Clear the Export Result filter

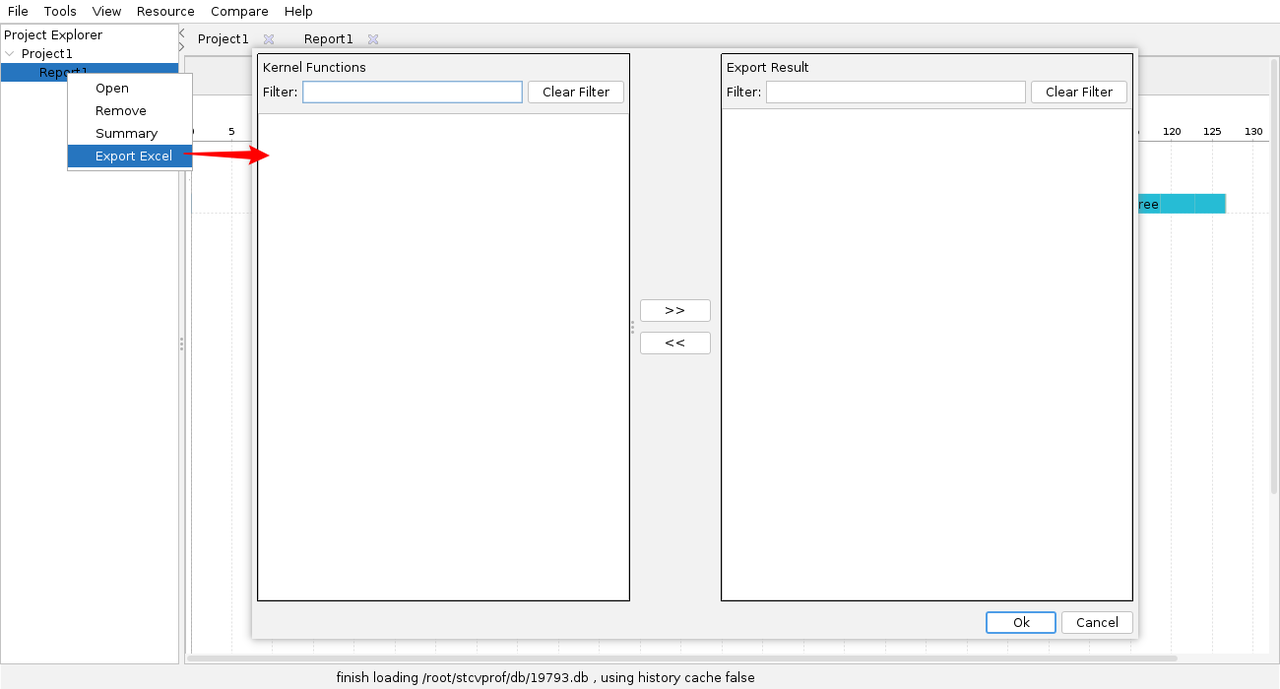(1079, 92)
